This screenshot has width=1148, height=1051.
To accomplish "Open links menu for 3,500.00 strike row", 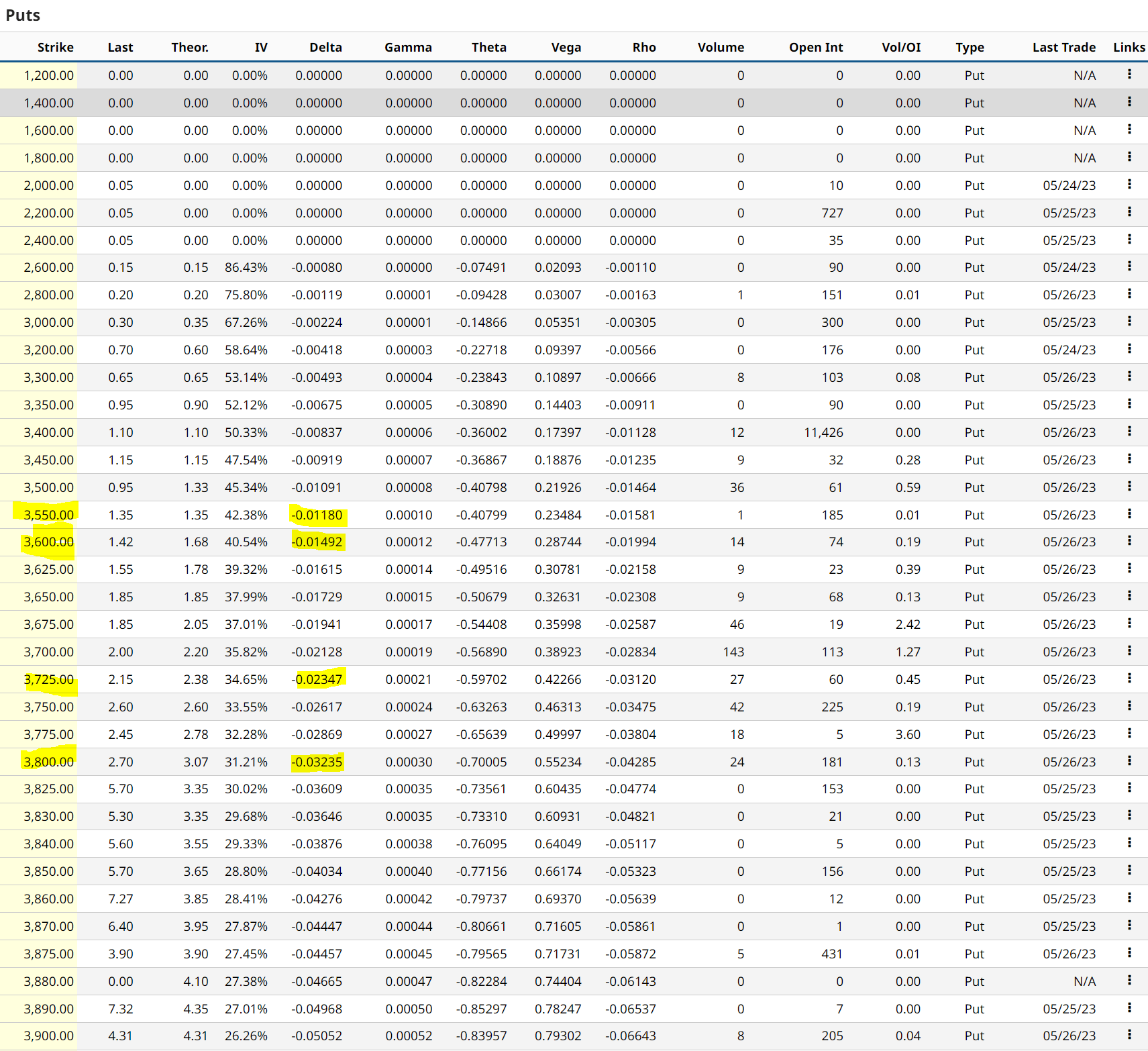I will (1129, 487).
